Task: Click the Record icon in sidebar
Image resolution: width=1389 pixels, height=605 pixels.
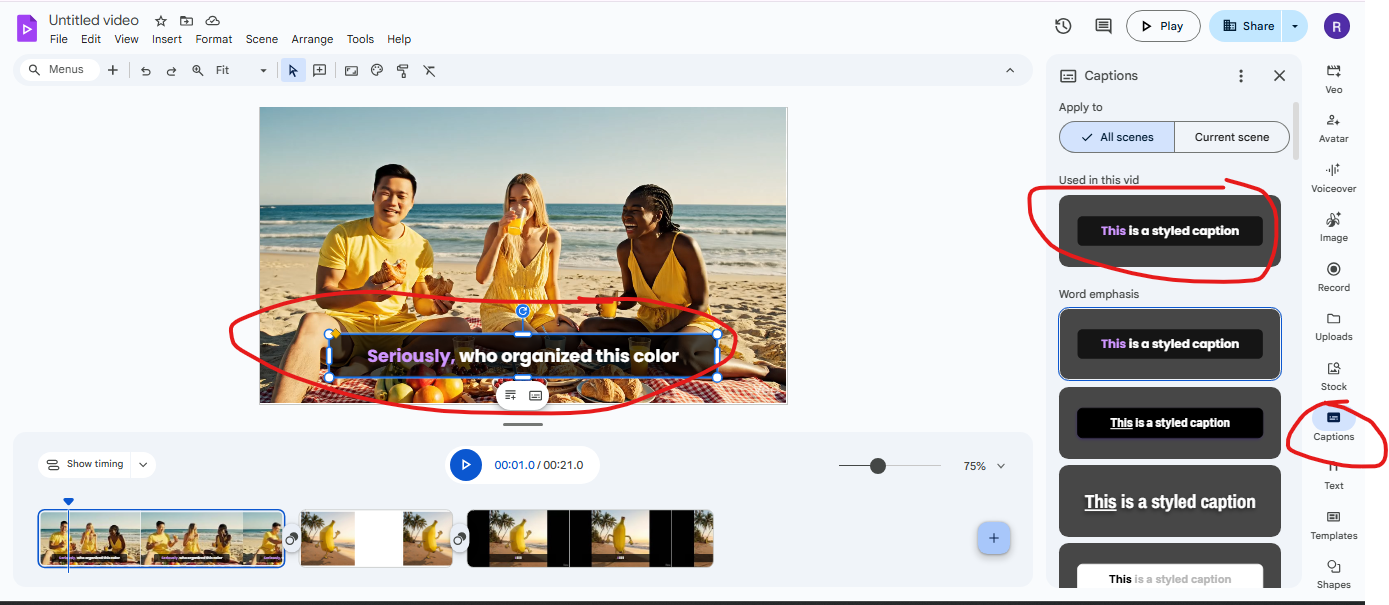Action: (x=1333, y=275)
